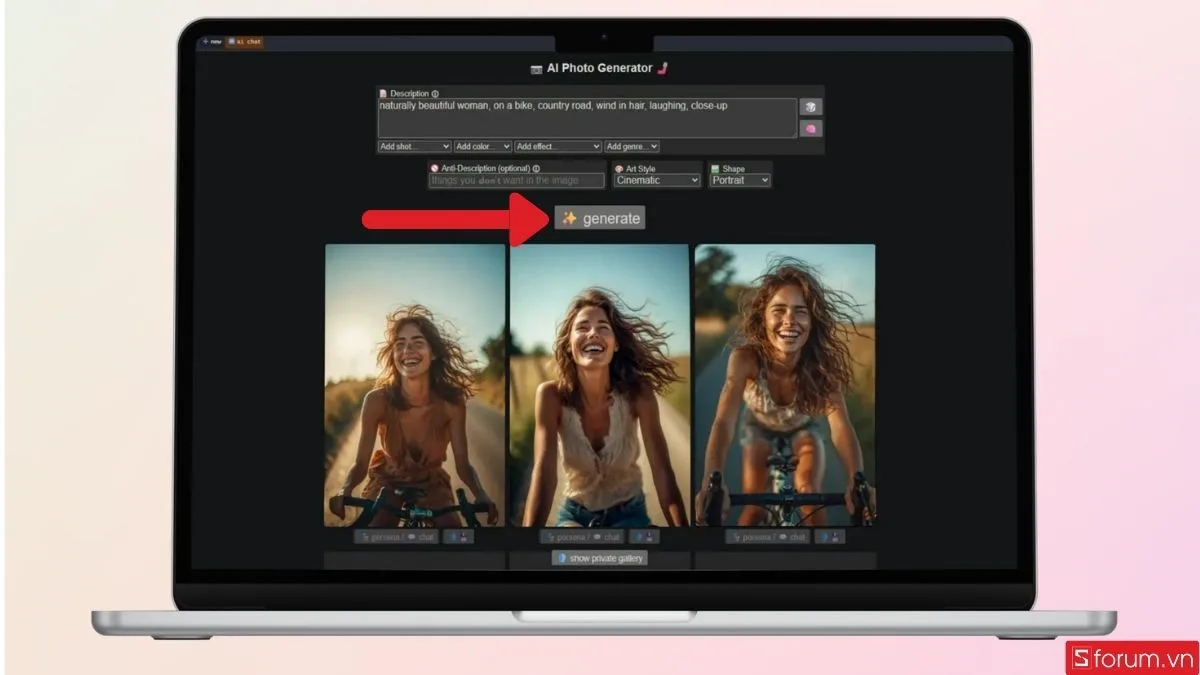Image resolution: width=1200 pixels, height=675 pixels.
Task: Open the Shape Portrait dropdown
Action: 741,181
